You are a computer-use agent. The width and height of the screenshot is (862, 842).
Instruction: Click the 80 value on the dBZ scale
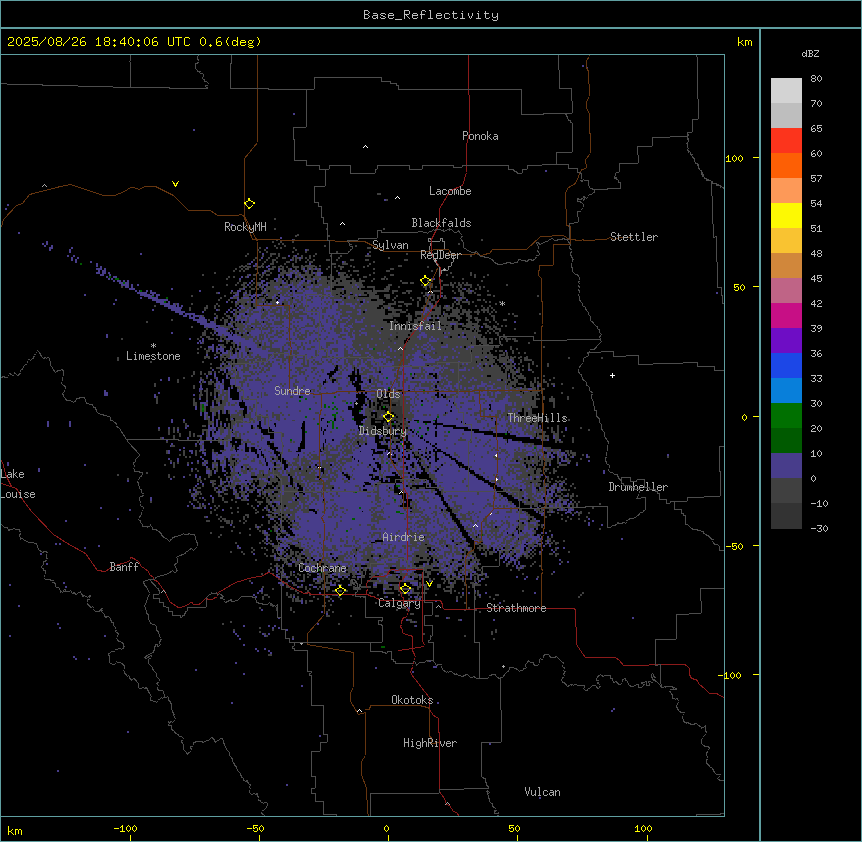pos(816,79)
